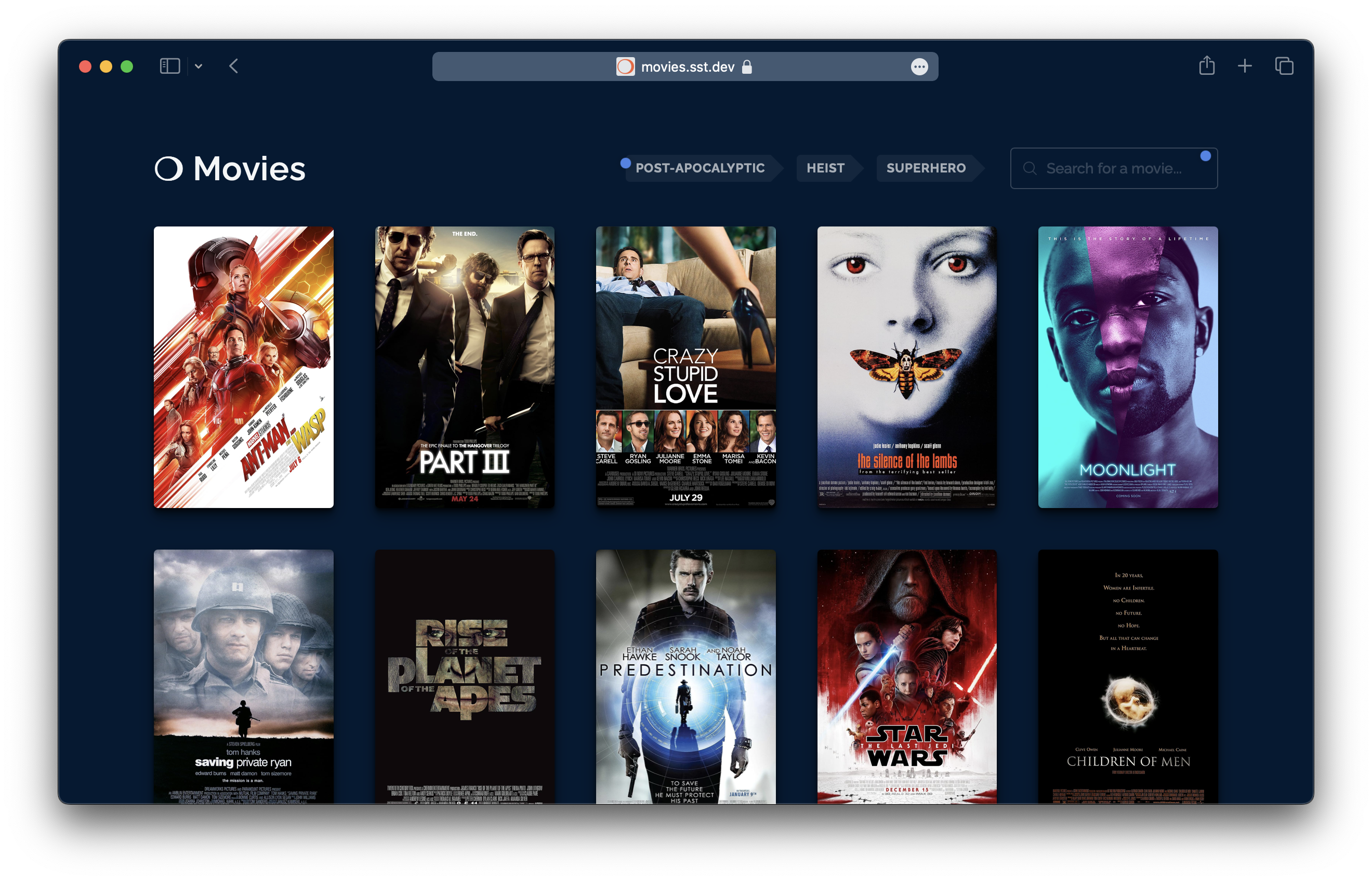Screen dimensions: 1372x881
Task: Expand the chevron next to the sidebar button
Action: 199,66
